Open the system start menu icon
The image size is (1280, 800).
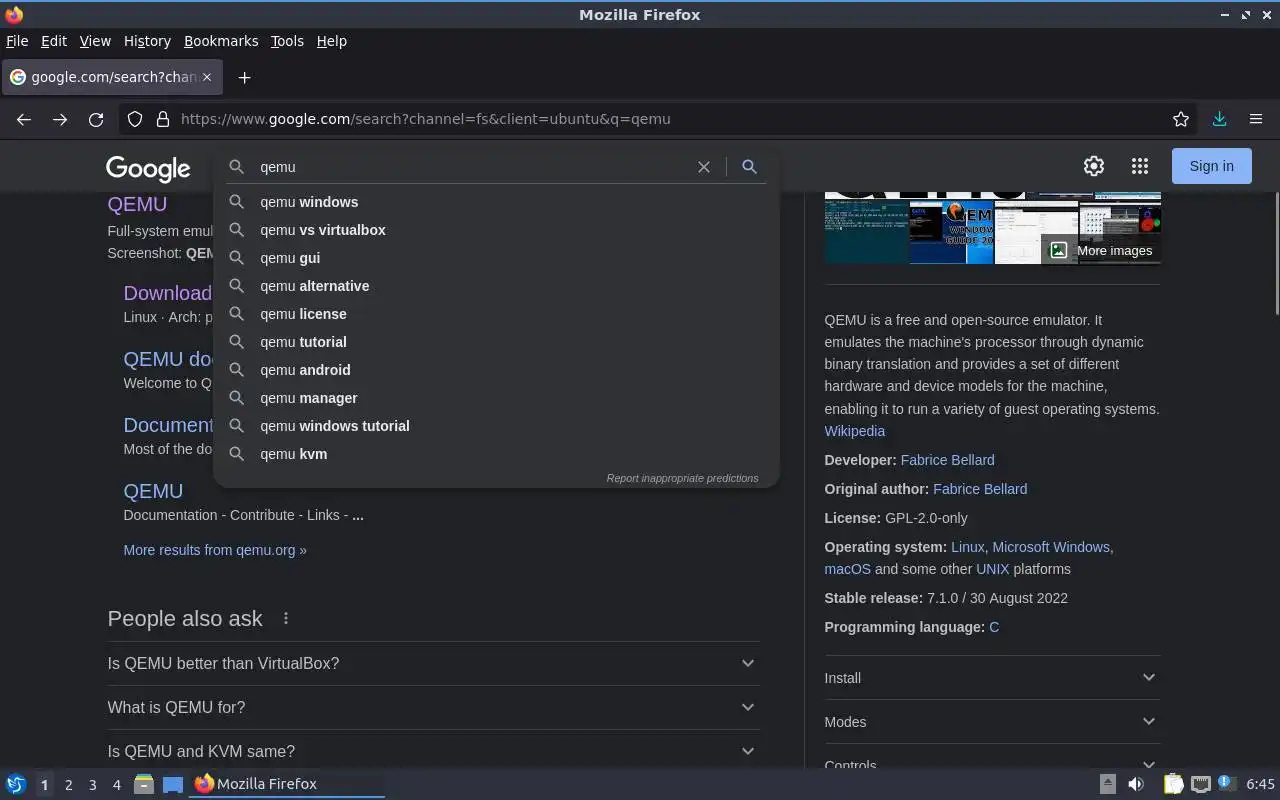(x=15, y=784)
